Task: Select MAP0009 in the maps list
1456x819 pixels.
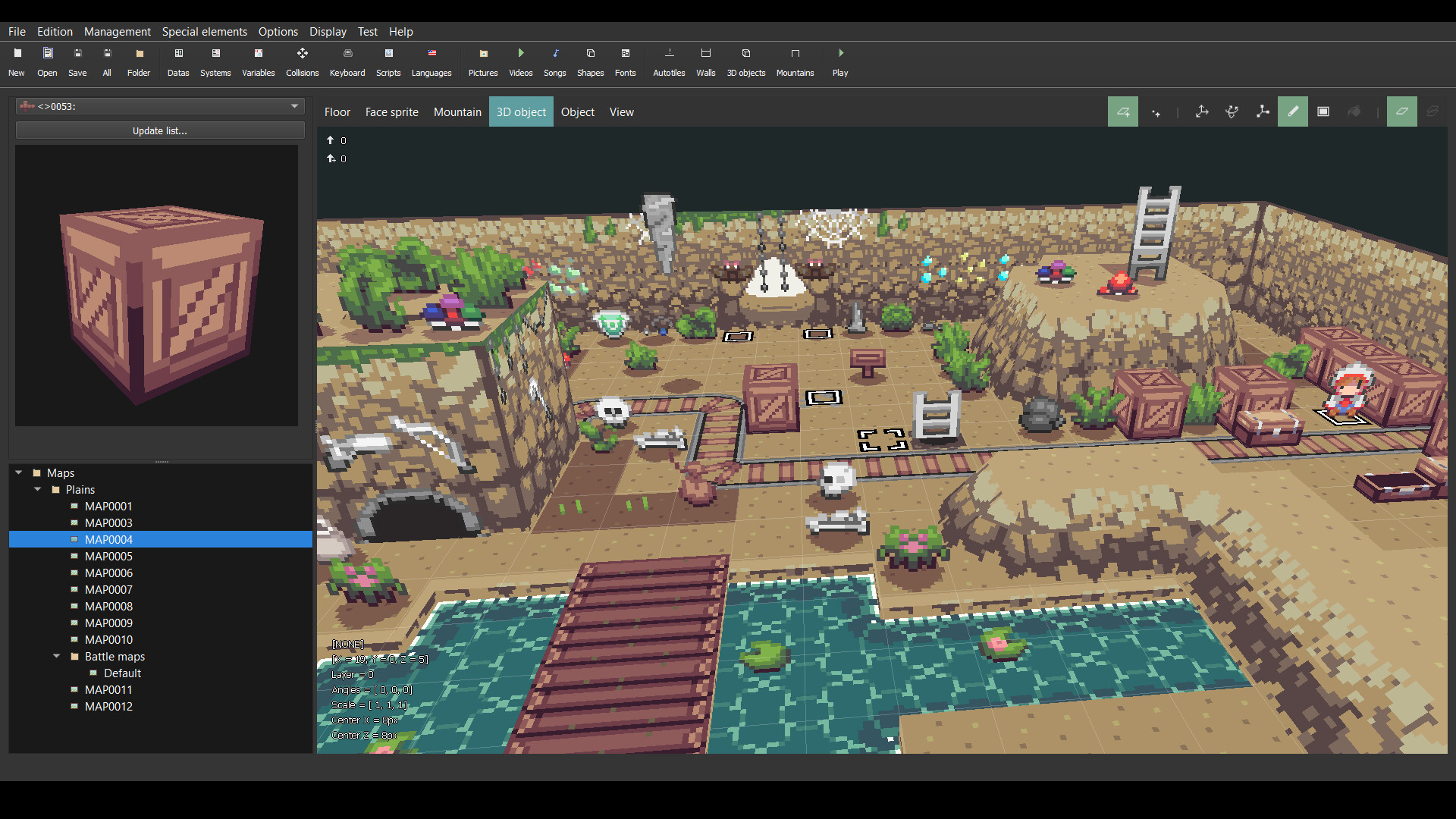Action: tap(109, 622)
